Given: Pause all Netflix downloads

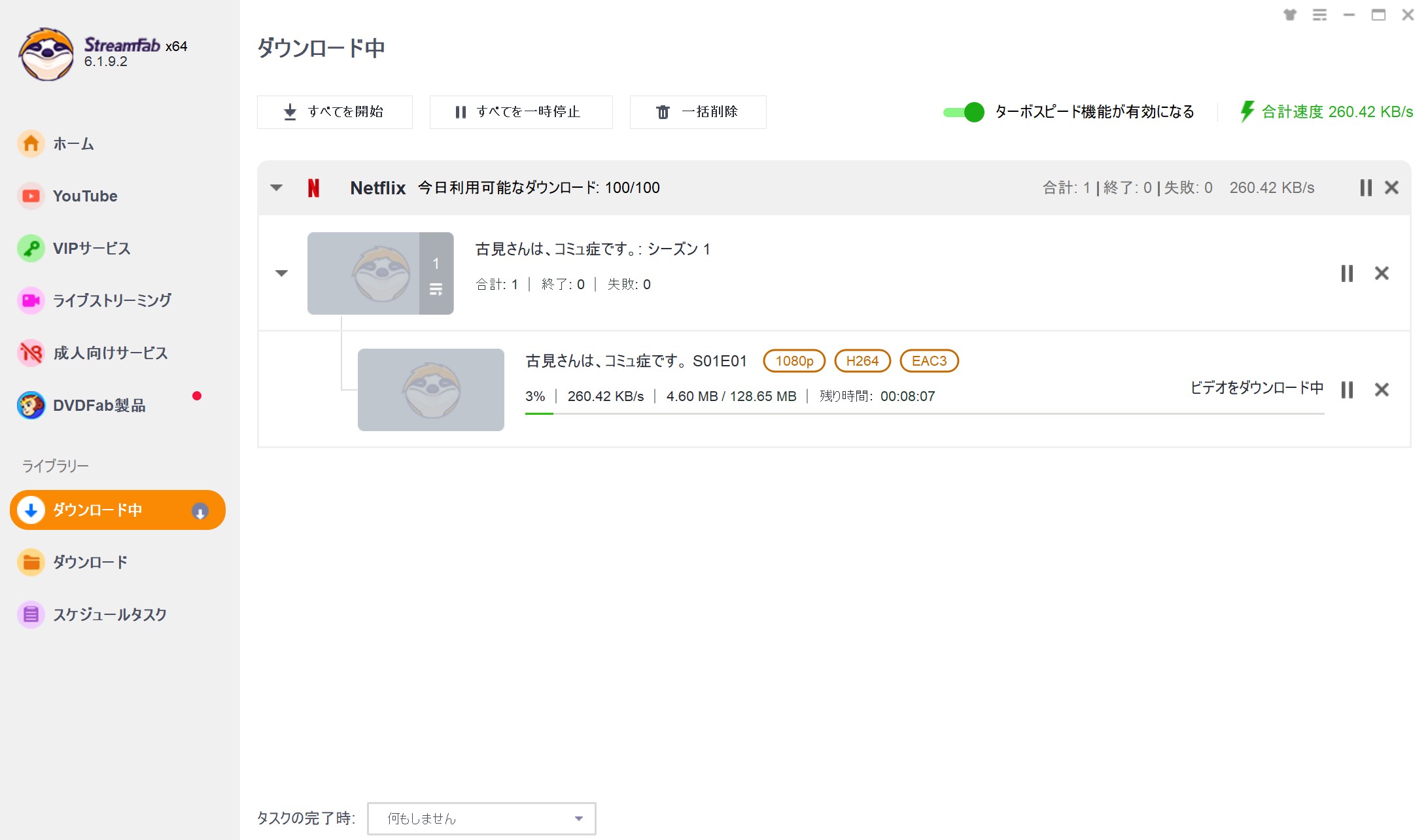Looking at the screenshot, I should (x=1366, y=188).
